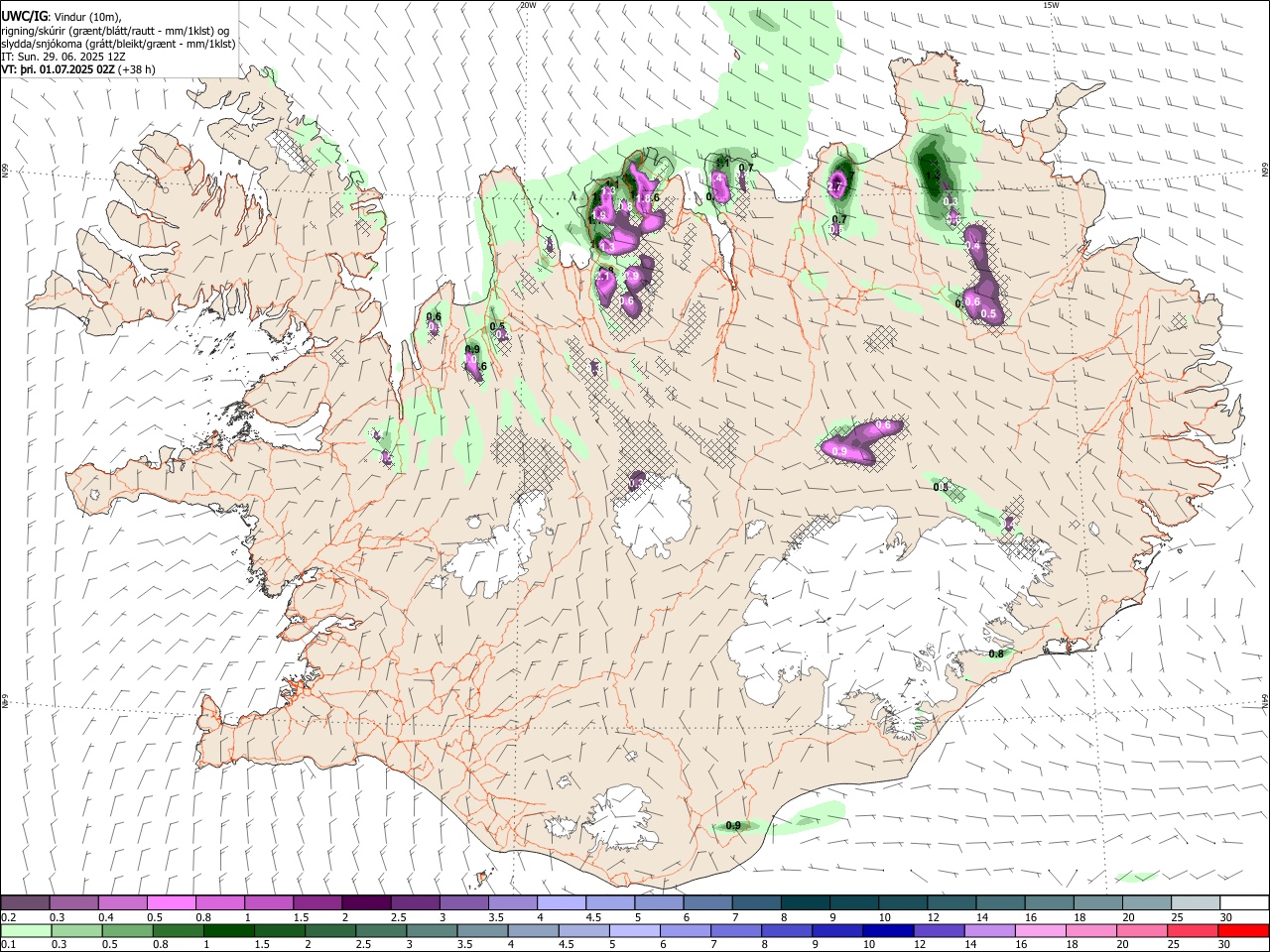Pick the palest green swatch below 0.2 in lower legend
Image resolution: width=1270 pixels, height=952 pixels.
(25, 930)
